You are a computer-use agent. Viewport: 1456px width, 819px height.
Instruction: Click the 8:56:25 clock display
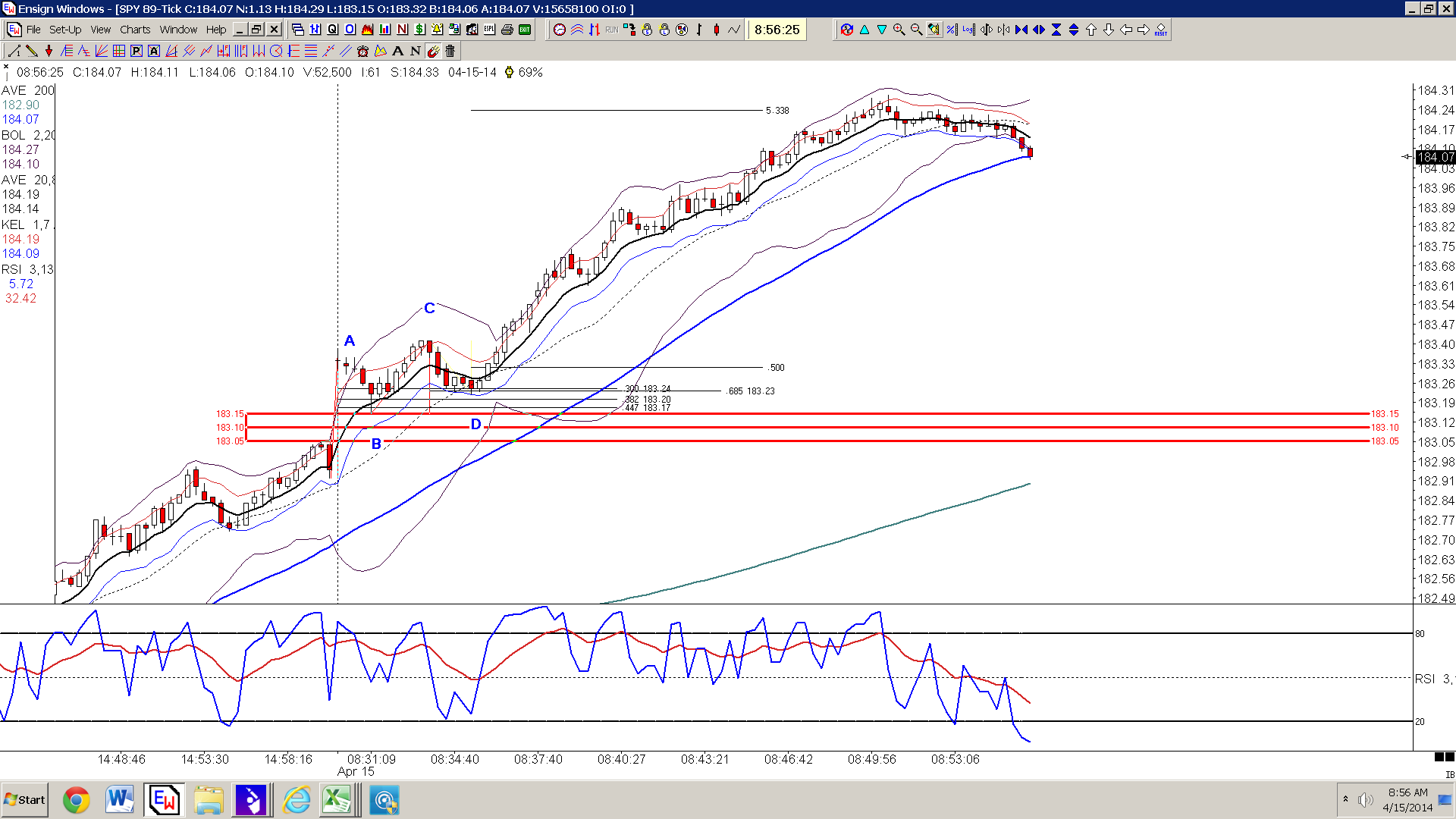777,30
